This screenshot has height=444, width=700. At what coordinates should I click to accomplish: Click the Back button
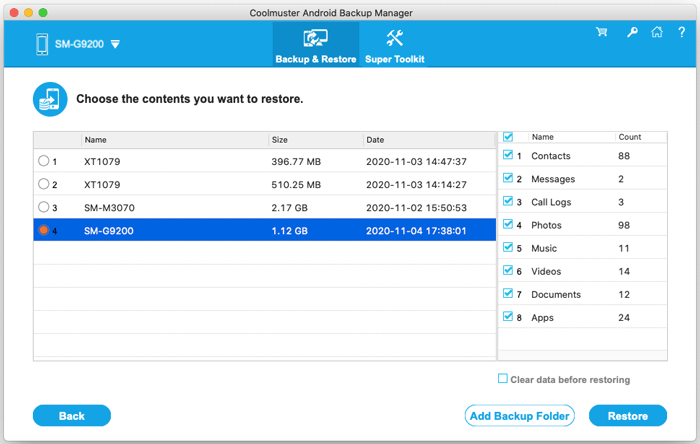point(72,416)
